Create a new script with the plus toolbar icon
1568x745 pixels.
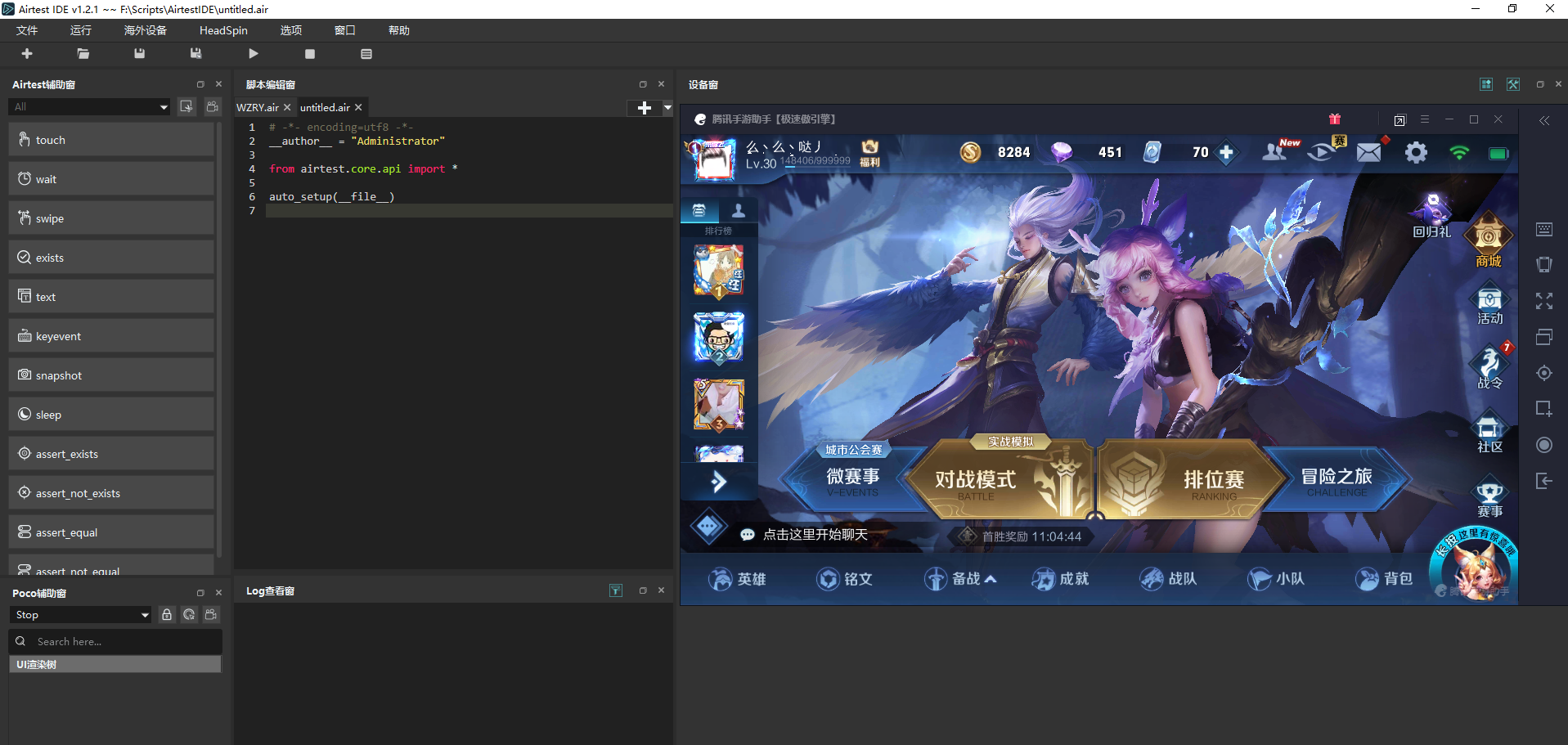coord(27,54)
